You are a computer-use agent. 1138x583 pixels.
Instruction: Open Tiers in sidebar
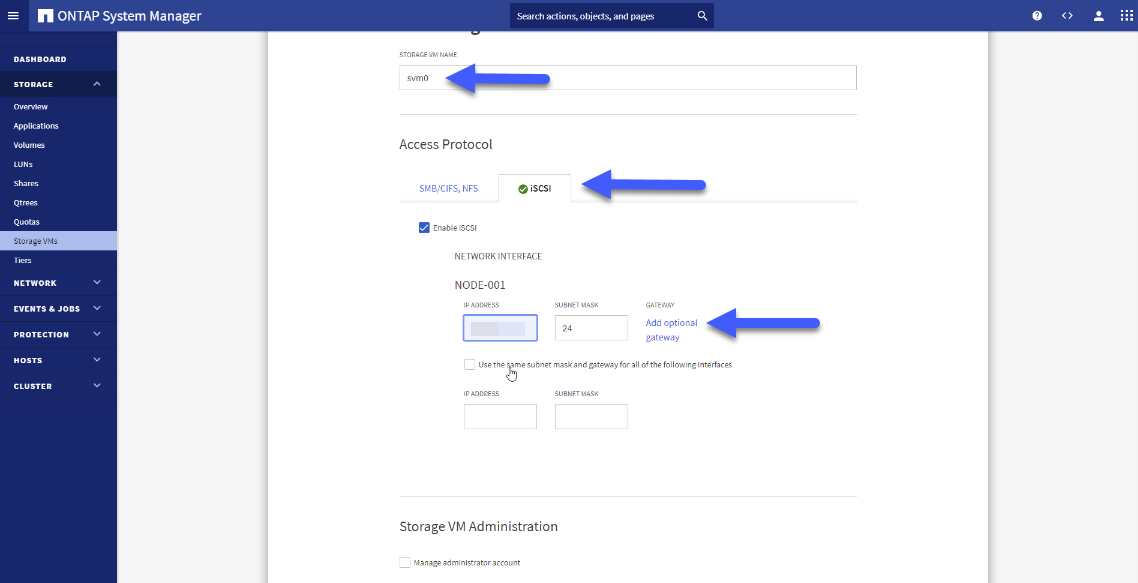pyautogui.click(x=22, y=260)
